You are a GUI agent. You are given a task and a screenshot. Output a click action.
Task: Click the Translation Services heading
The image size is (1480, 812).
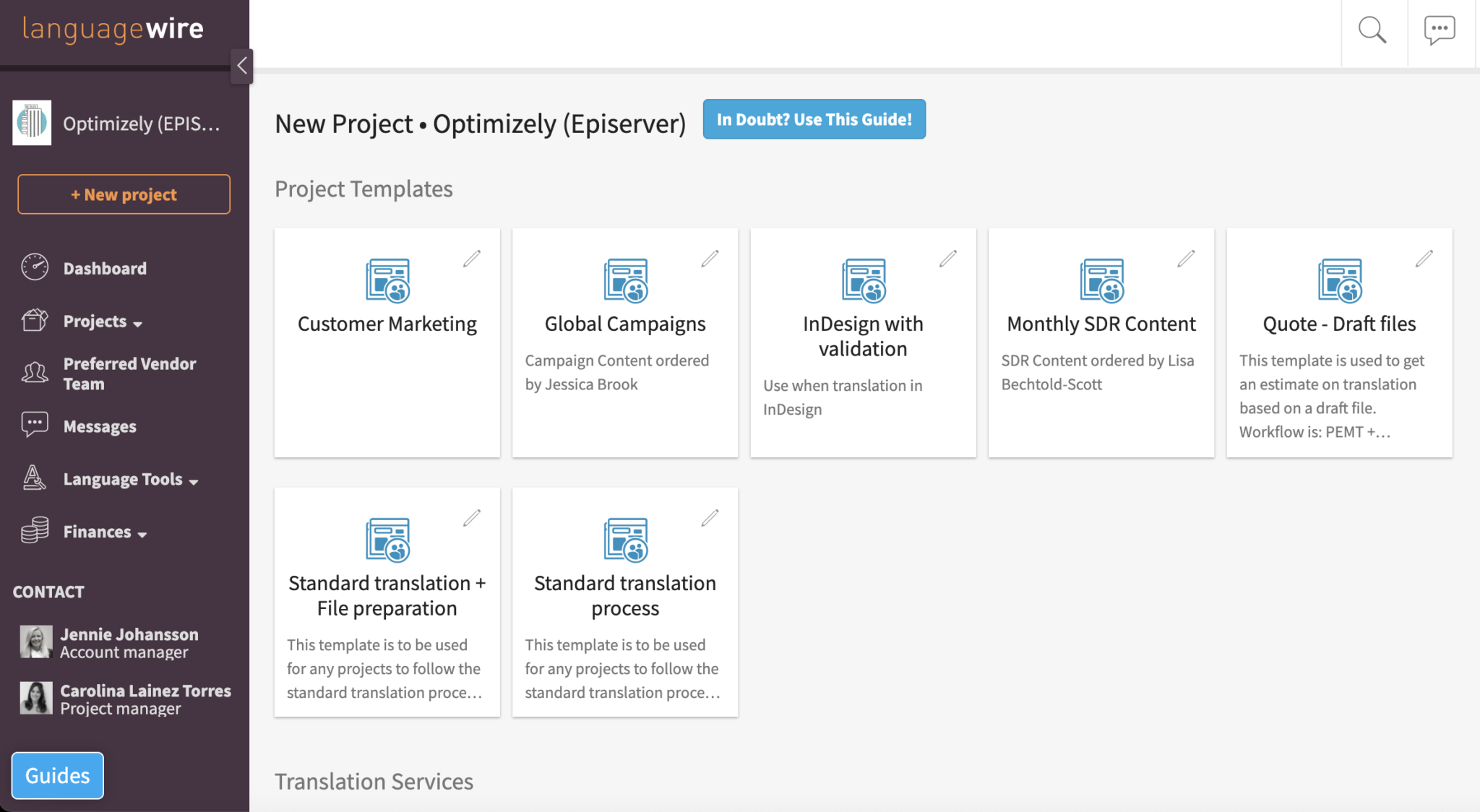tap(374, 782)
